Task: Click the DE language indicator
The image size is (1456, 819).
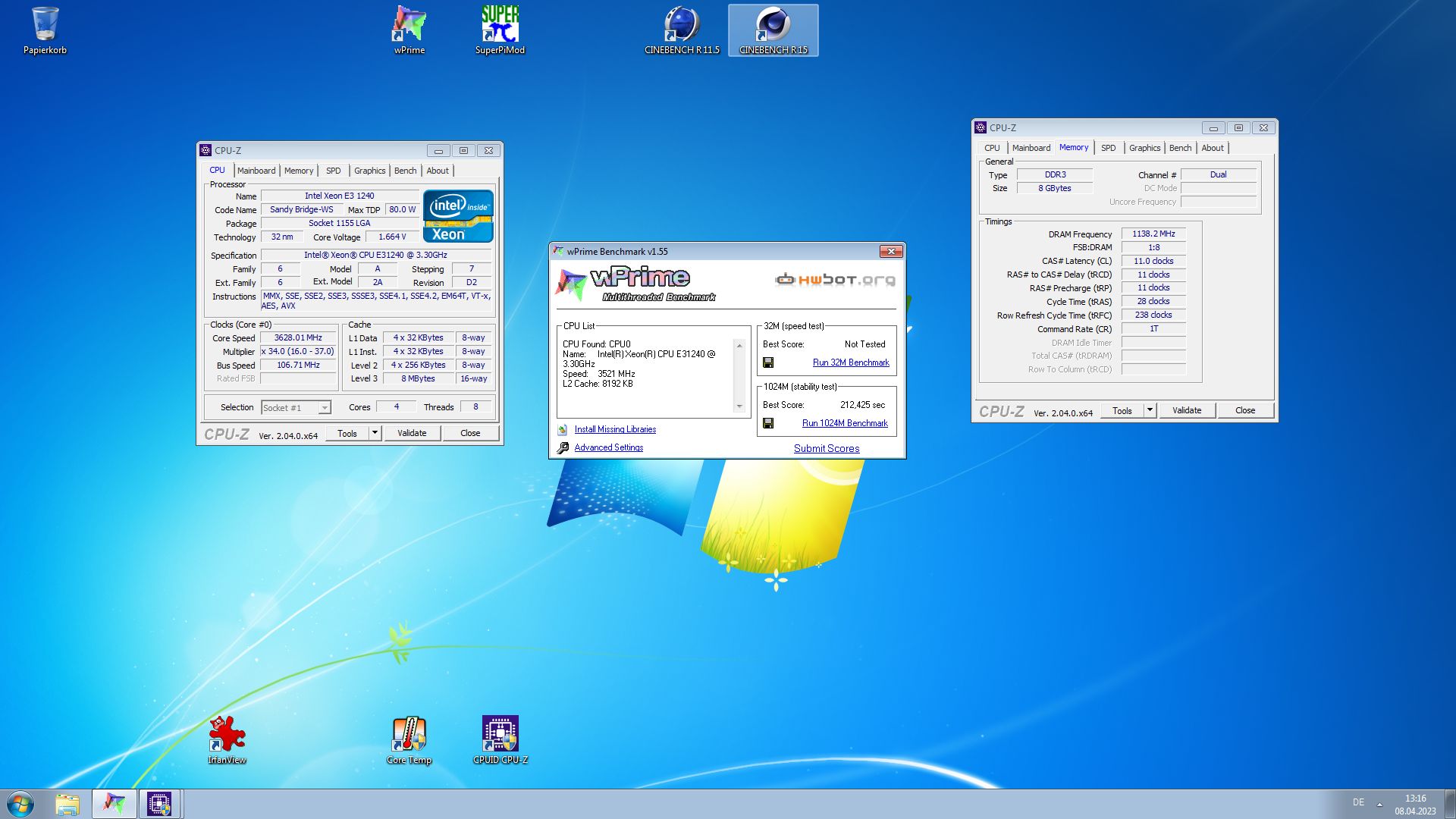Action: pos(1358,802)
